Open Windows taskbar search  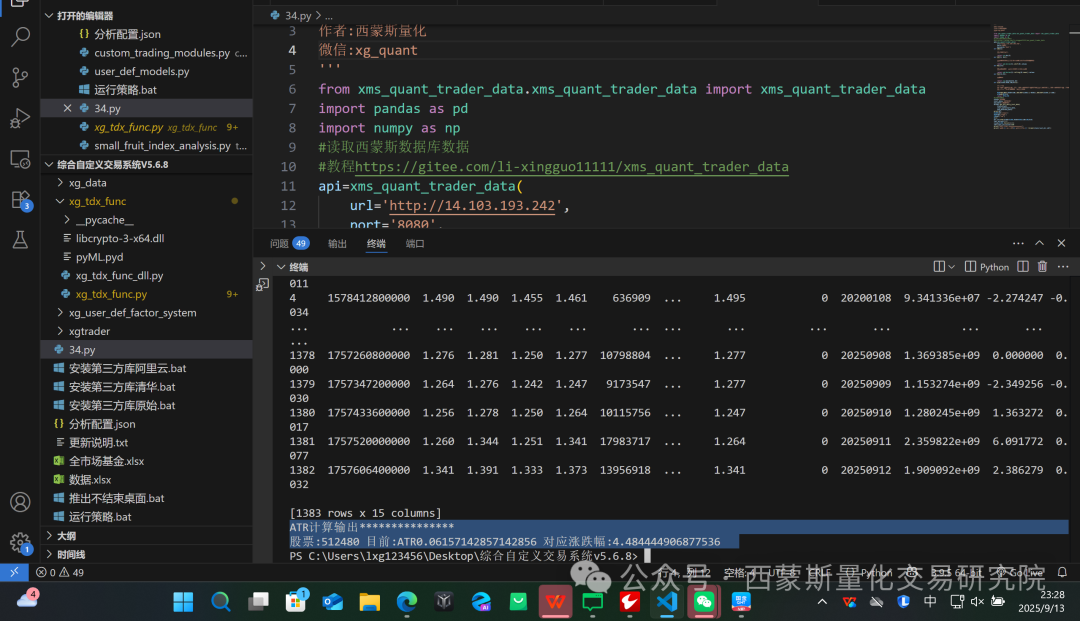[x=220, y=602]
